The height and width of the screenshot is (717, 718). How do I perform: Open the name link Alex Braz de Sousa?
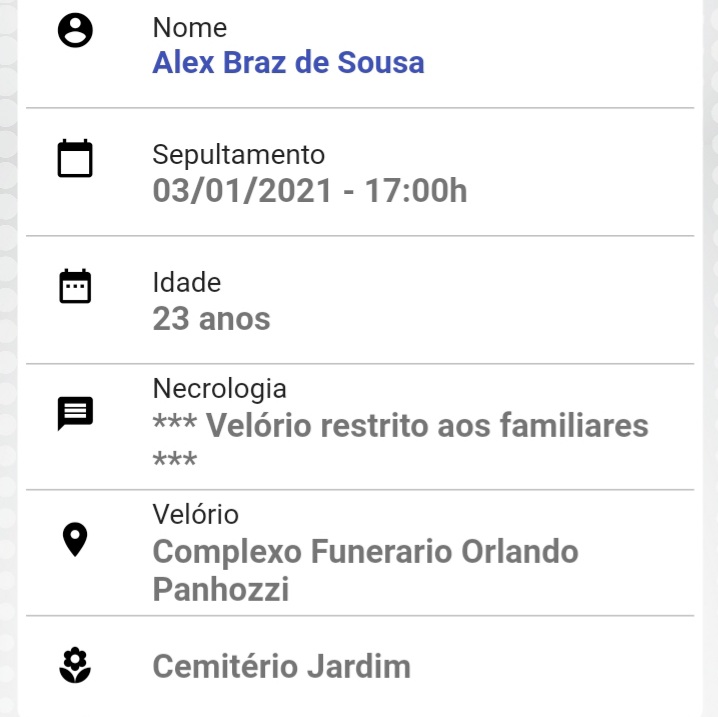288,62
